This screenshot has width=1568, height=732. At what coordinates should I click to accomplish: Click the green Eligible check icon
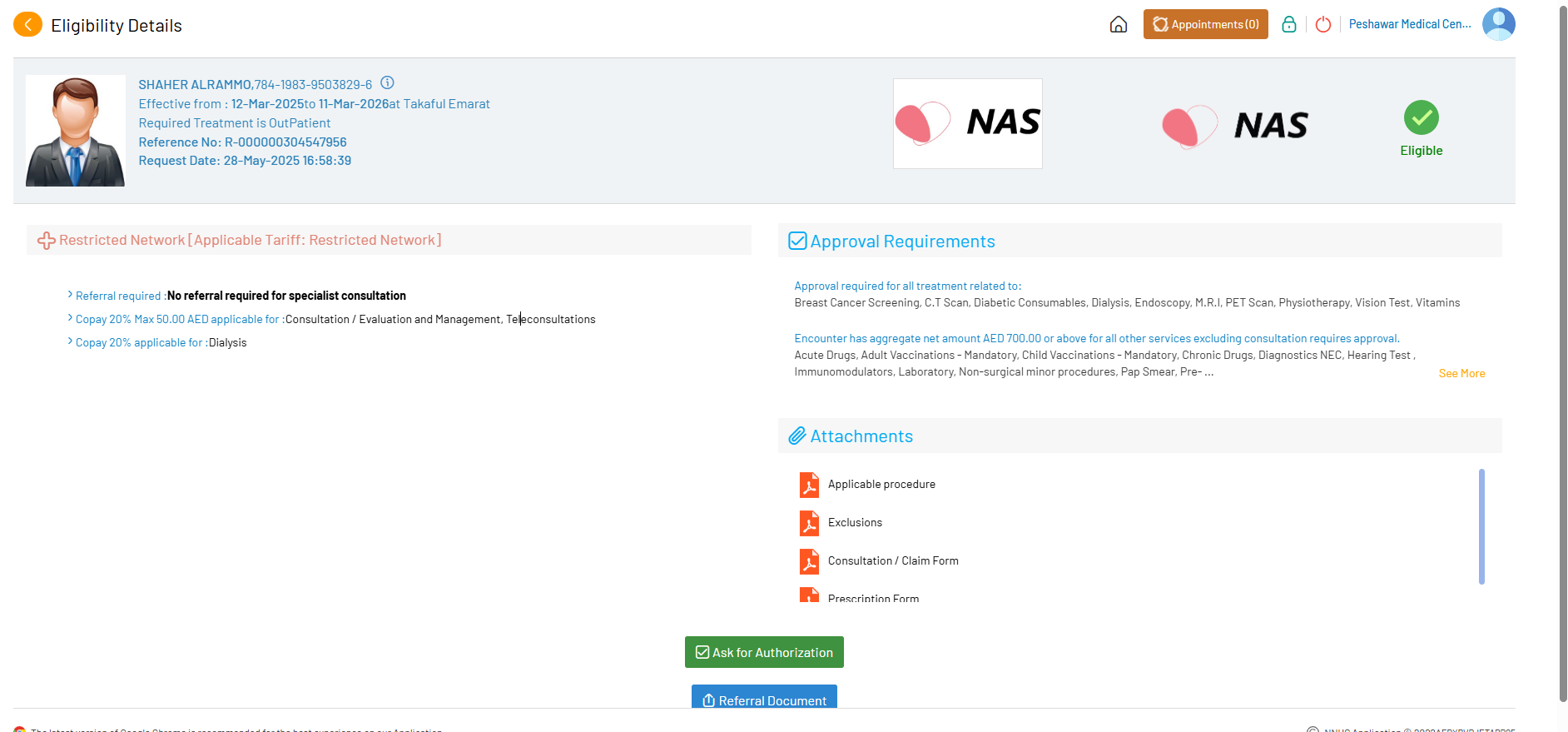click(x=1422, y=117)
